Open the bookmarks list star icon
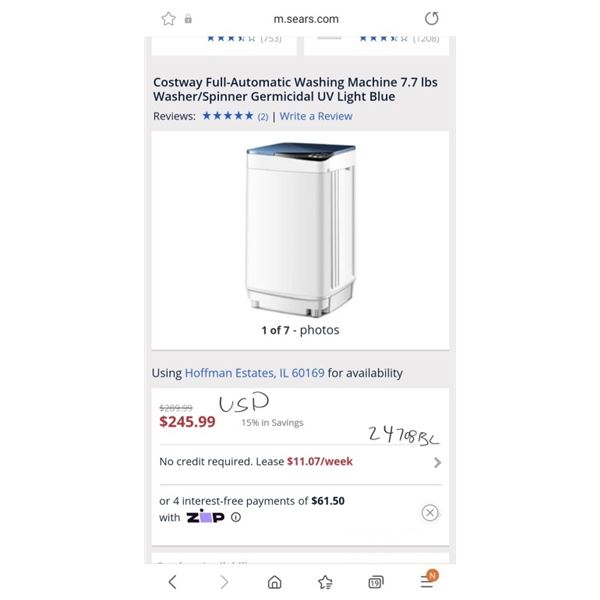Viewport: 600px width, 600px height. (325, 582)
